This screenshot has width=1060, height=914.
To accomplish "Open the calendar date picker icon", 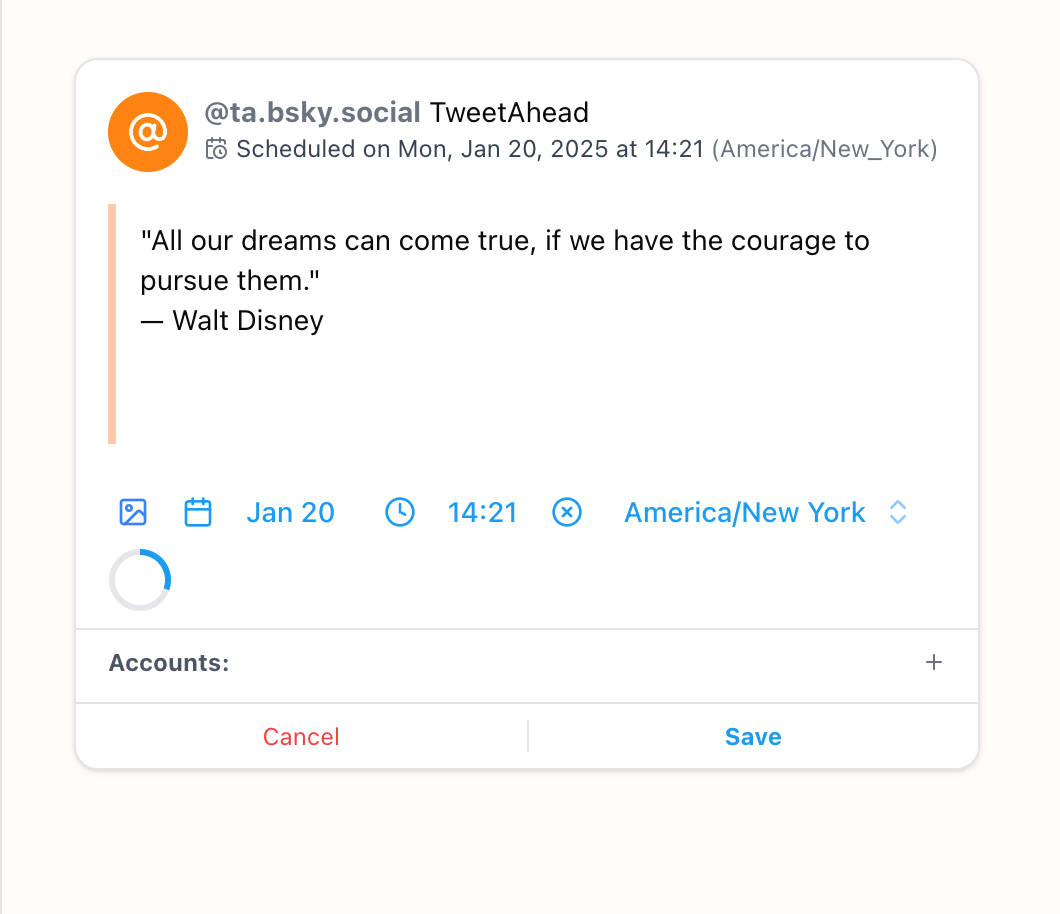I will point(198,513).
